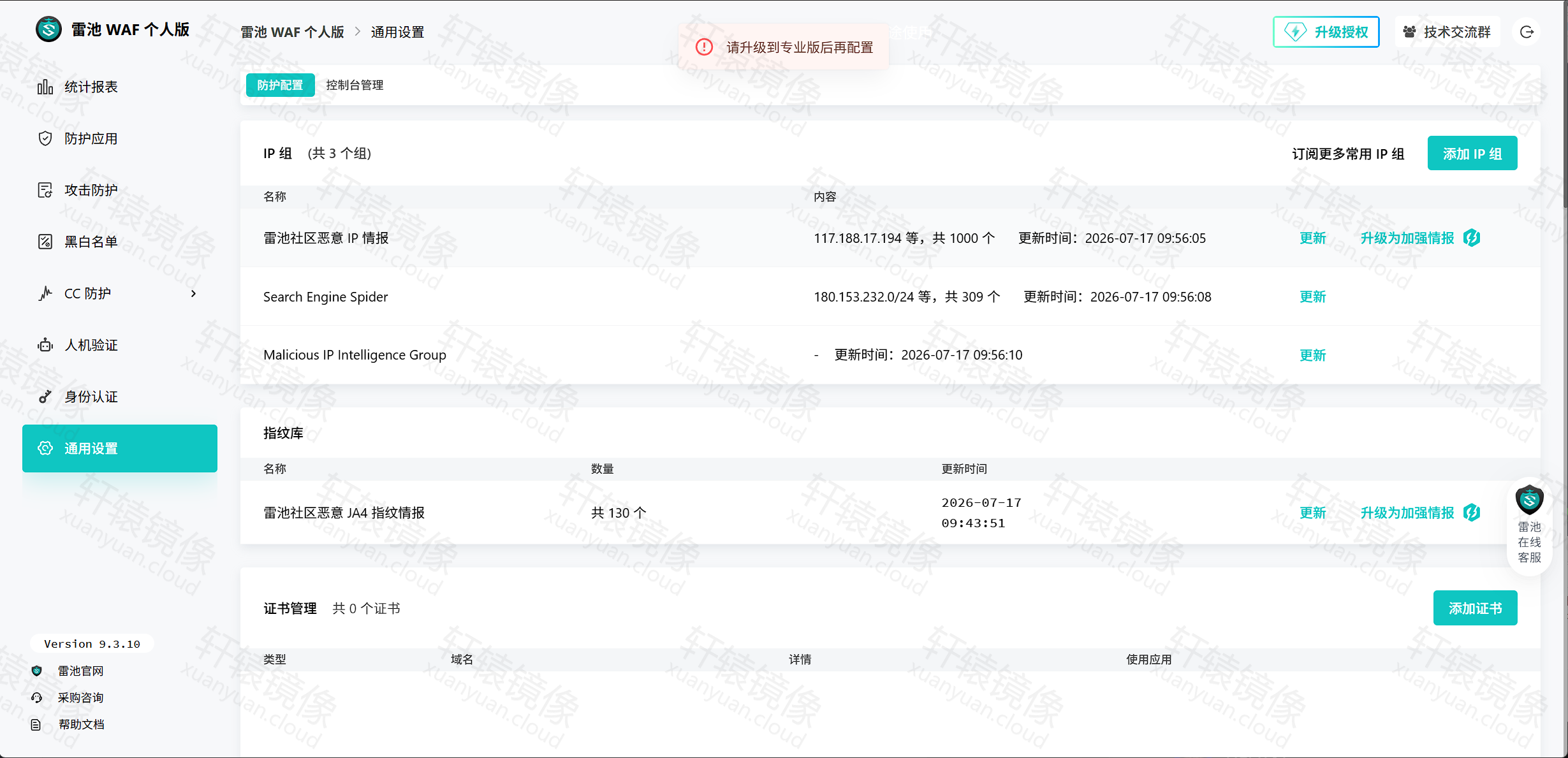Click the 雷池 WAF 个人版 breadcrumb
This screenshot has width=1568, height=758.
[x=292, y=32]
